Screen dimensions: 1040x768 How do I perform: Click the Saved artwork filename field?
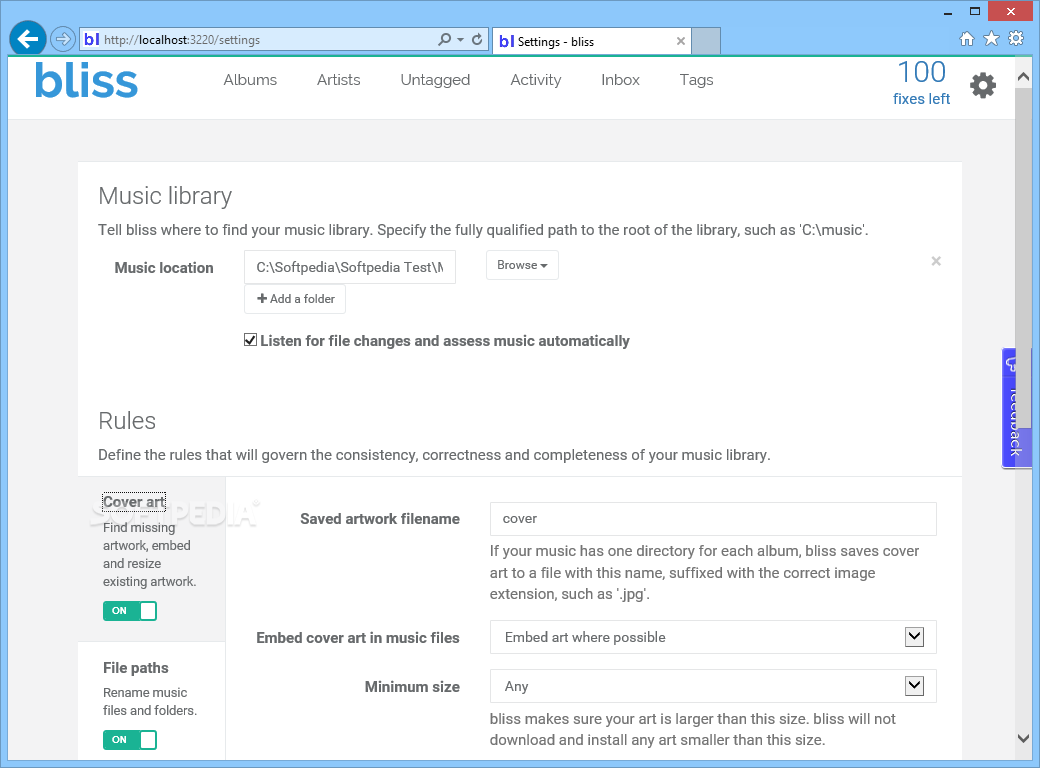pos(713,519)
